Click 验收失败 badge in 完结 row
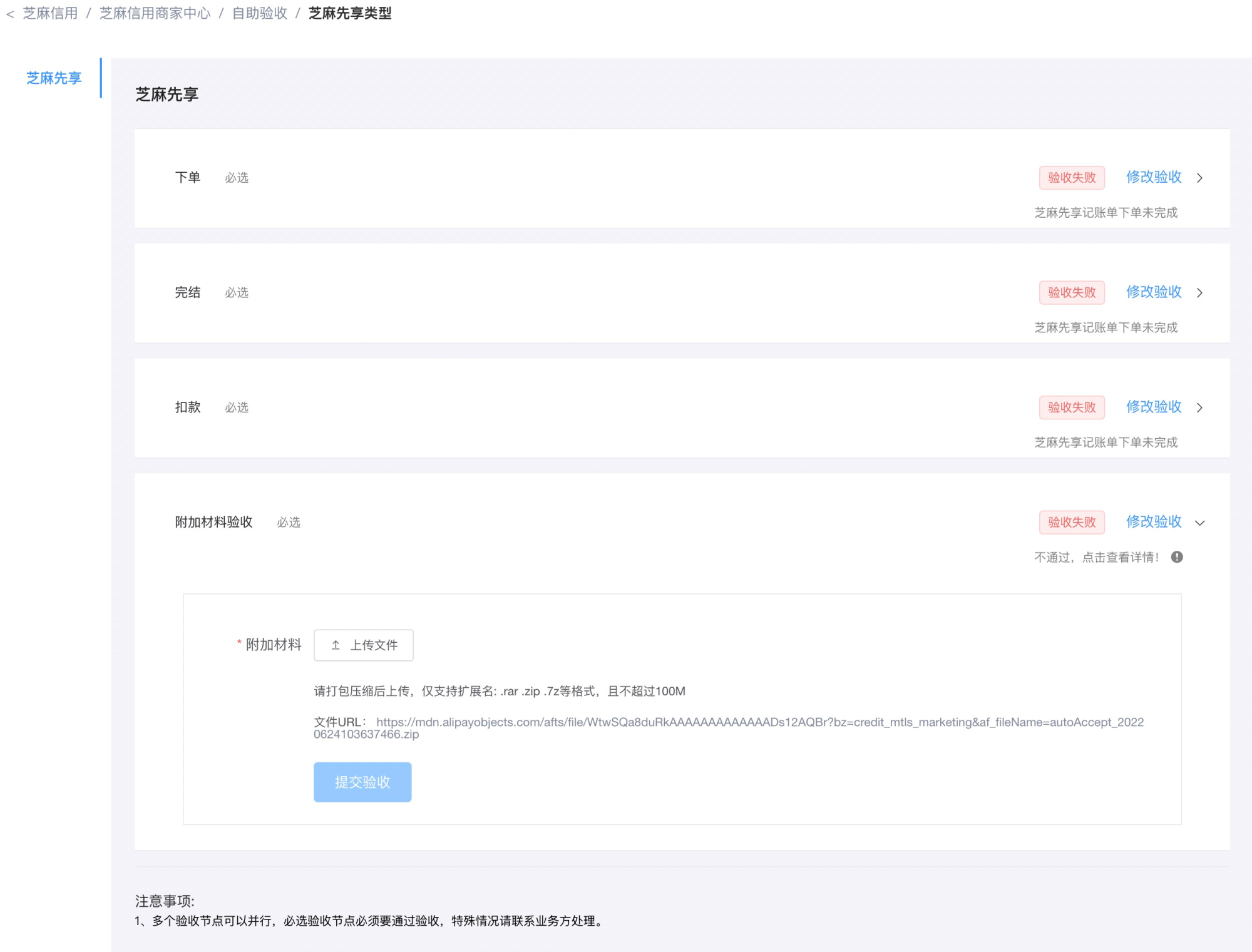This screenshot has width=1252, height=952. click(x=1072, y=292)
